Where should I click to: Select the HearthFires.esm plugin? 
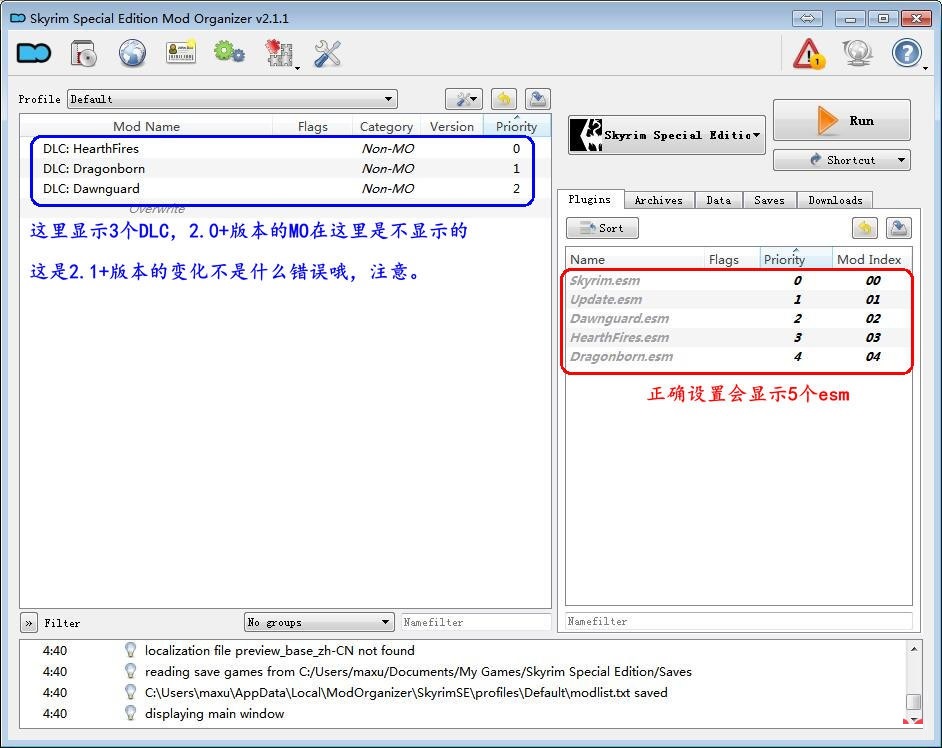739,338
